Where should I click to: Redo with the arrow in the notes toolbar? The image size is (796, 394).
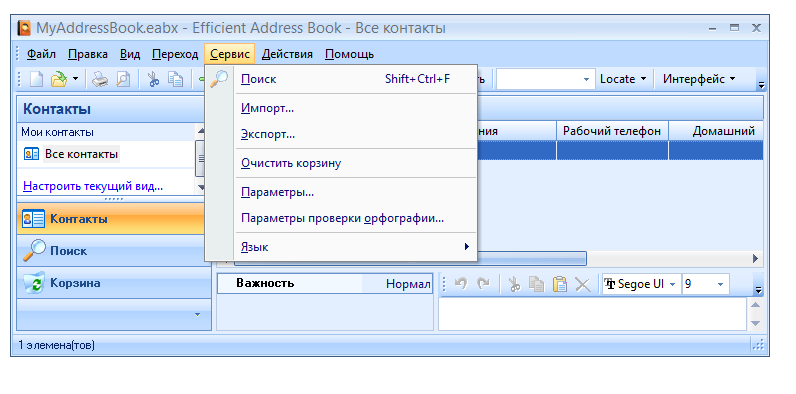(x=483, y=284)
